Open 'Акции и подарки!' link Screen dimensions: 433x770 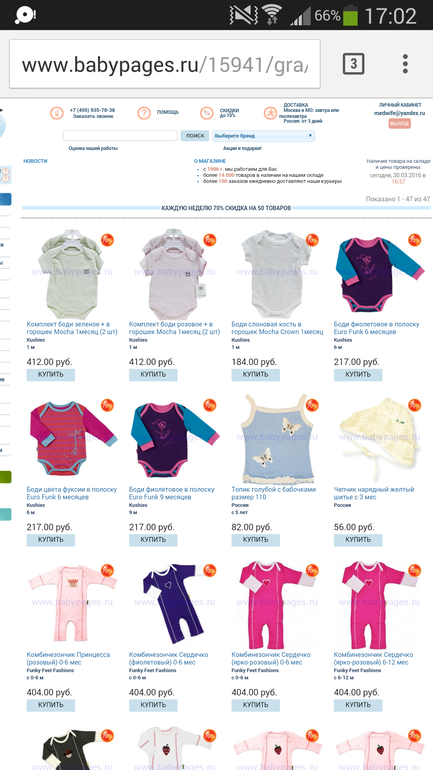point(242,148)
